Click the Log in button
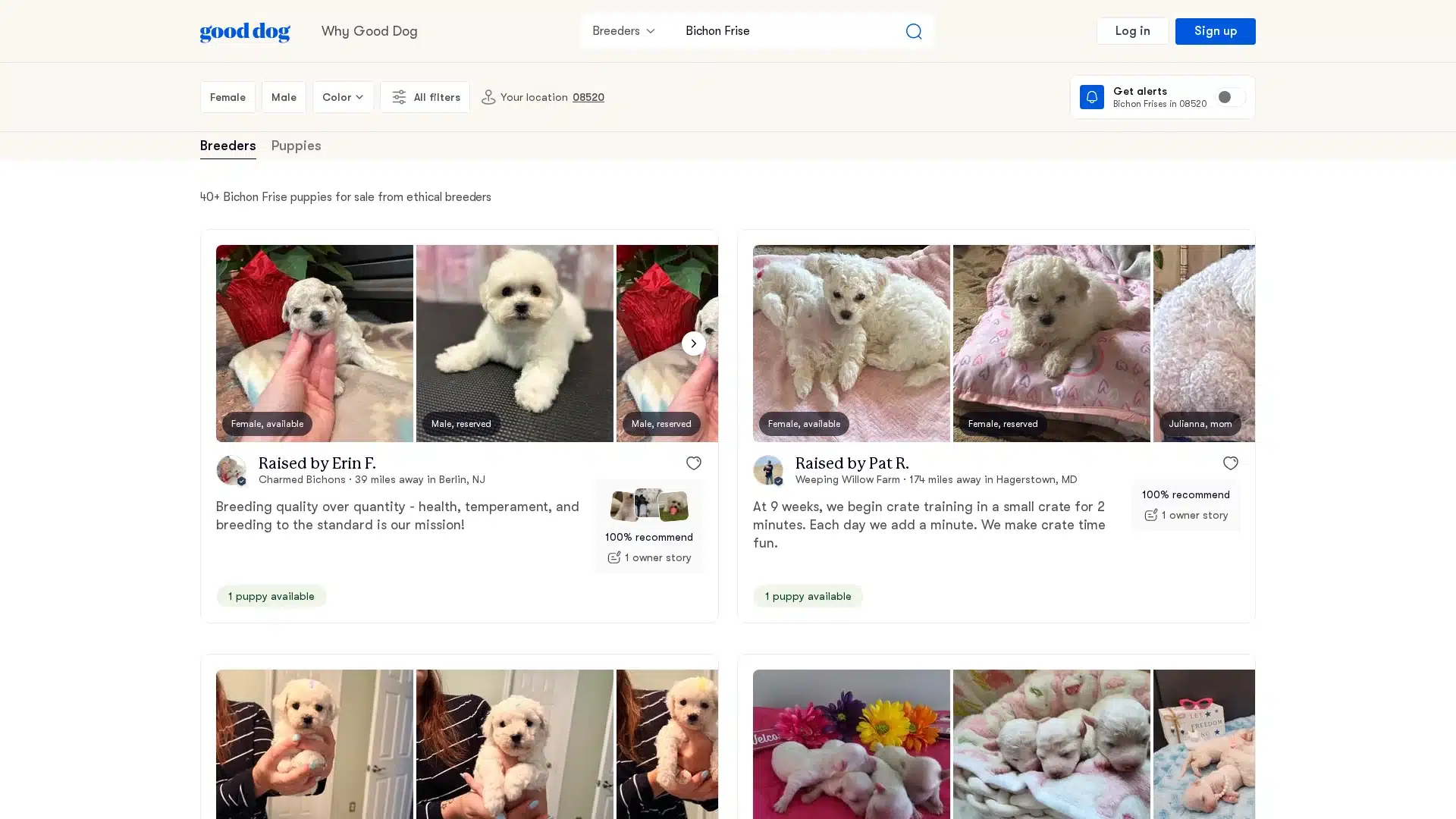Image resolution: width=1456 pixels, height=819 pixels. click(1132, 31)
